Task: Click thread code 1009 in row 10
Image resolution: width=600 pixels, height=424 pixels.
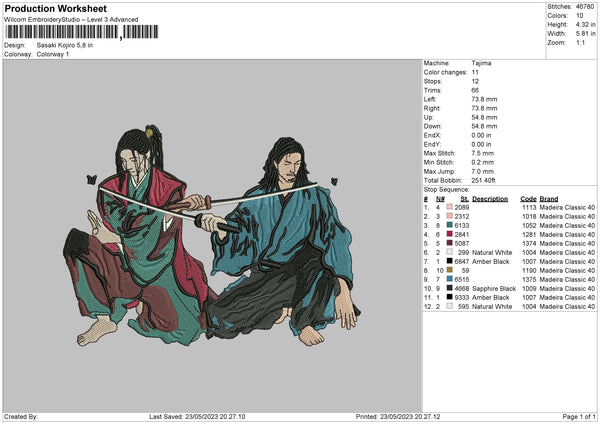Action: click(x=530, y=289)
